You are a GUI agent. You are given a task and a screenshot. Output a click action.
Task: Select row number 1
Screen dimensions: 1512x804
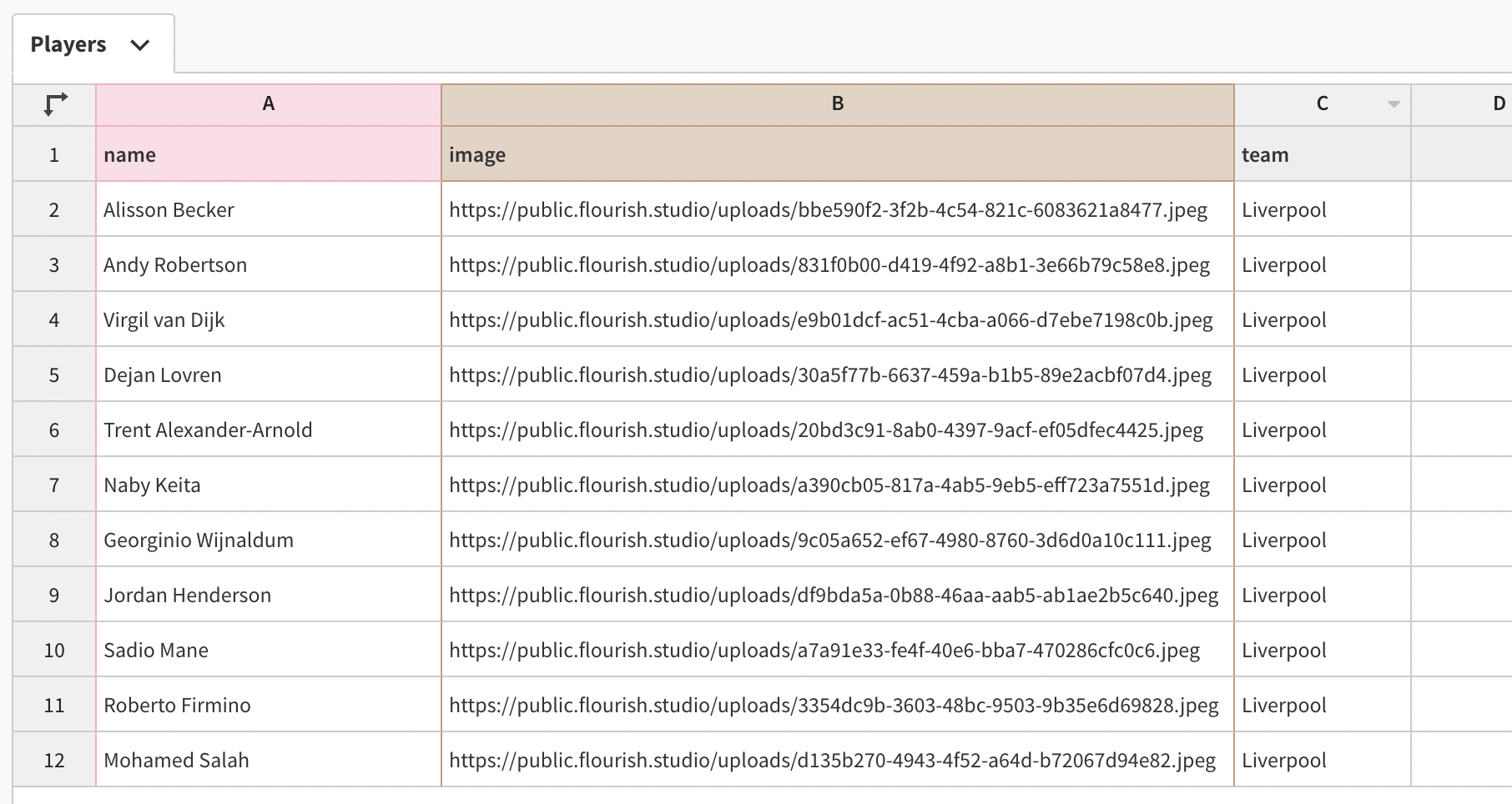click(54, 154)
